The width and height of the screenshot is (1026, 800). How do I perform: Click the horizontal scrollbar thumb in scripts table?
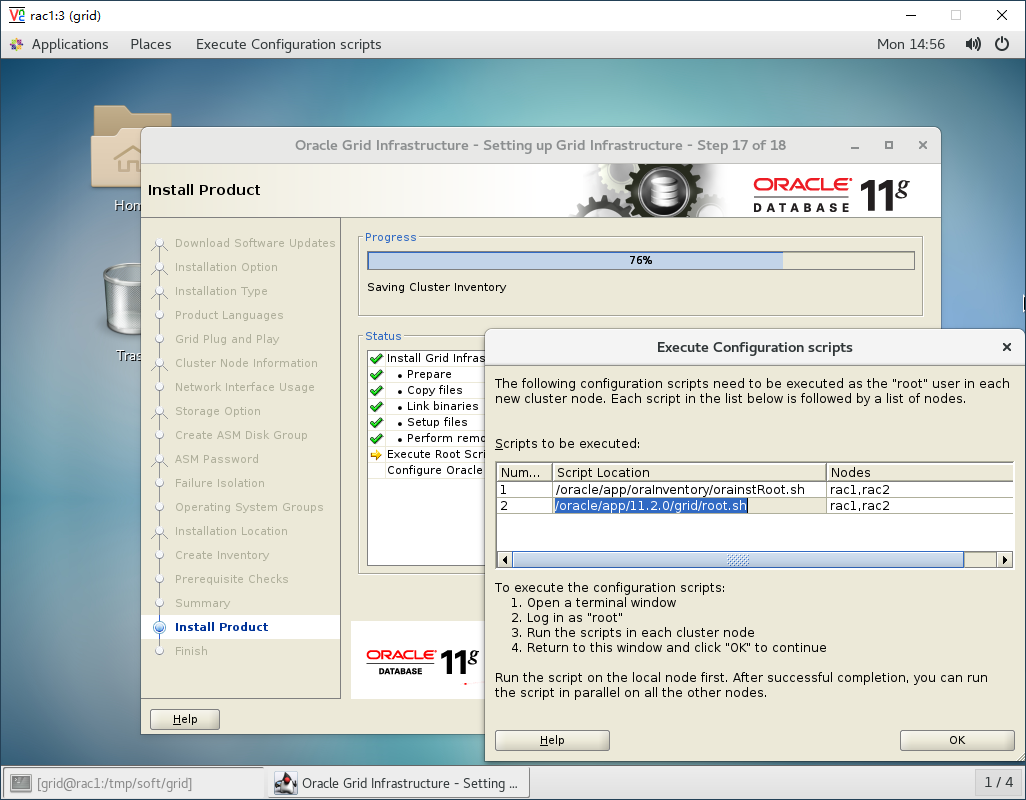738,560
